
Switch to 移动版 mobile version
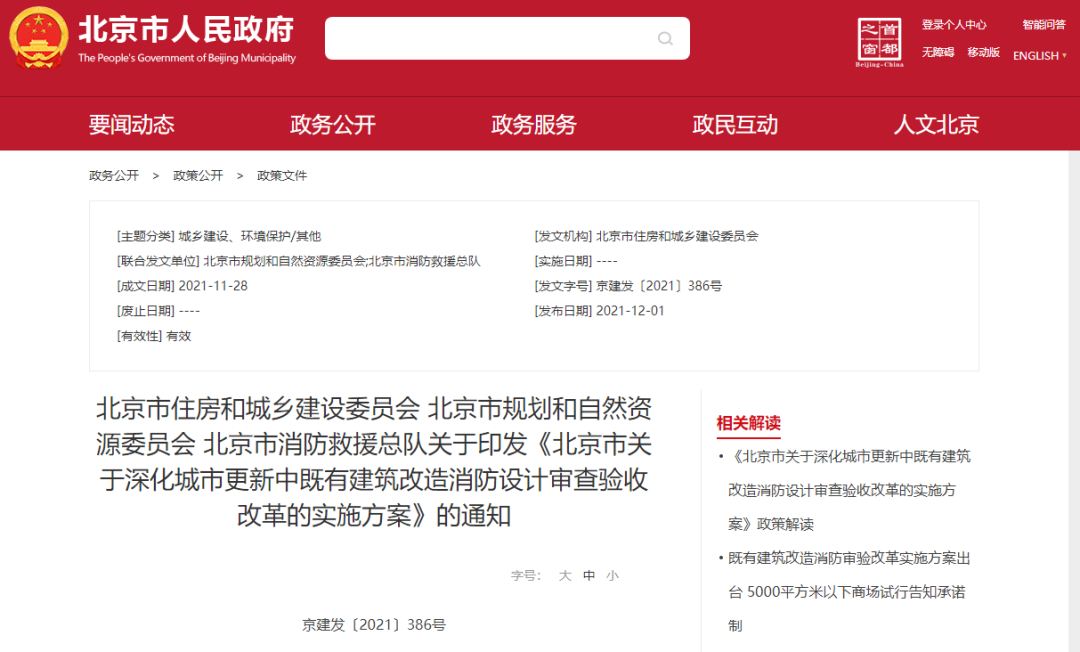pyautogui.click(x=984, y=52)
